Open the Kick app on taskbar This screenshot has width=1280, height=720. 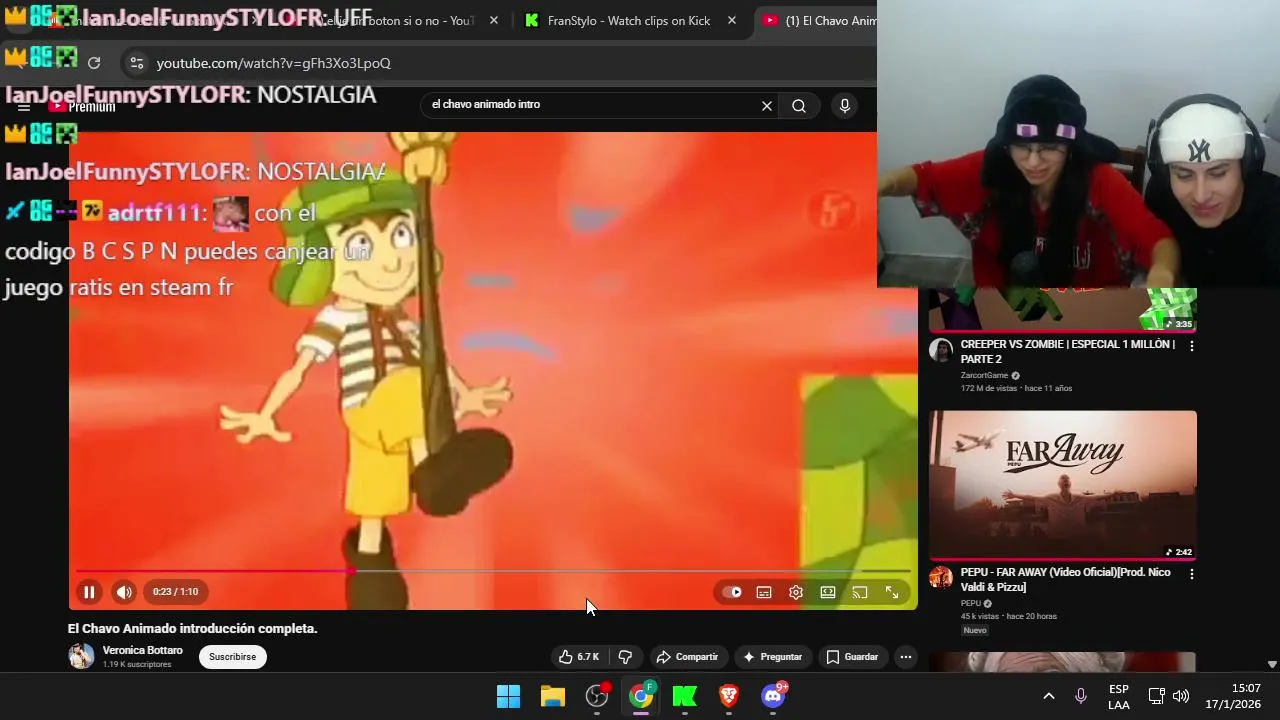(685, 696)
